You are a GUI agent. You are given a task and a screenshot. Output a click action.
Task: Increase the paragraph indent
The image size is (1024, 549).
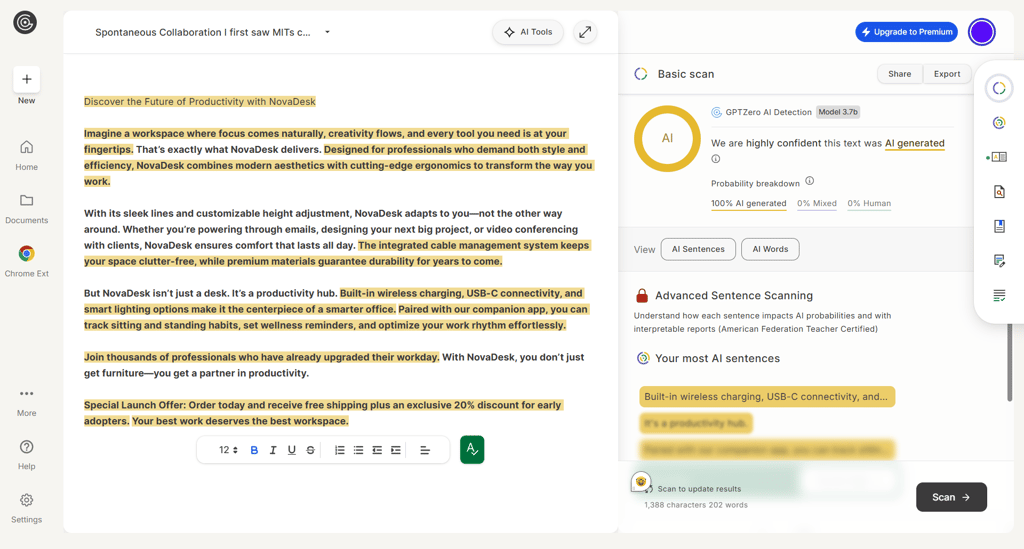(x=396, y=450)
